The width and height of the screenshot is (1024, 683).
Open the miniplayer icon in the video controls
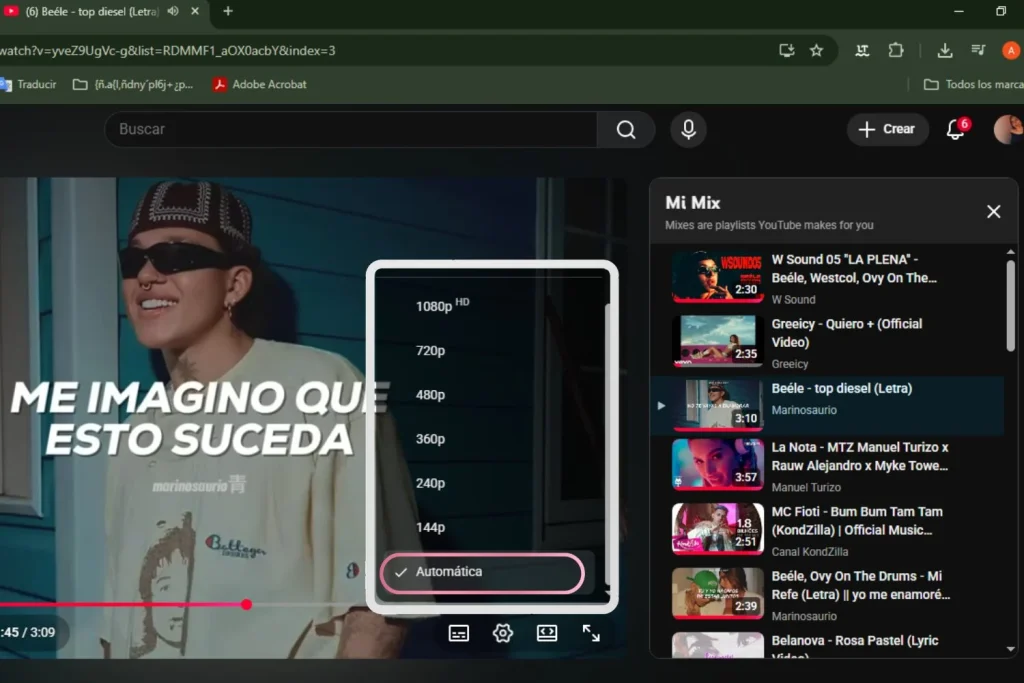(546, 632)
